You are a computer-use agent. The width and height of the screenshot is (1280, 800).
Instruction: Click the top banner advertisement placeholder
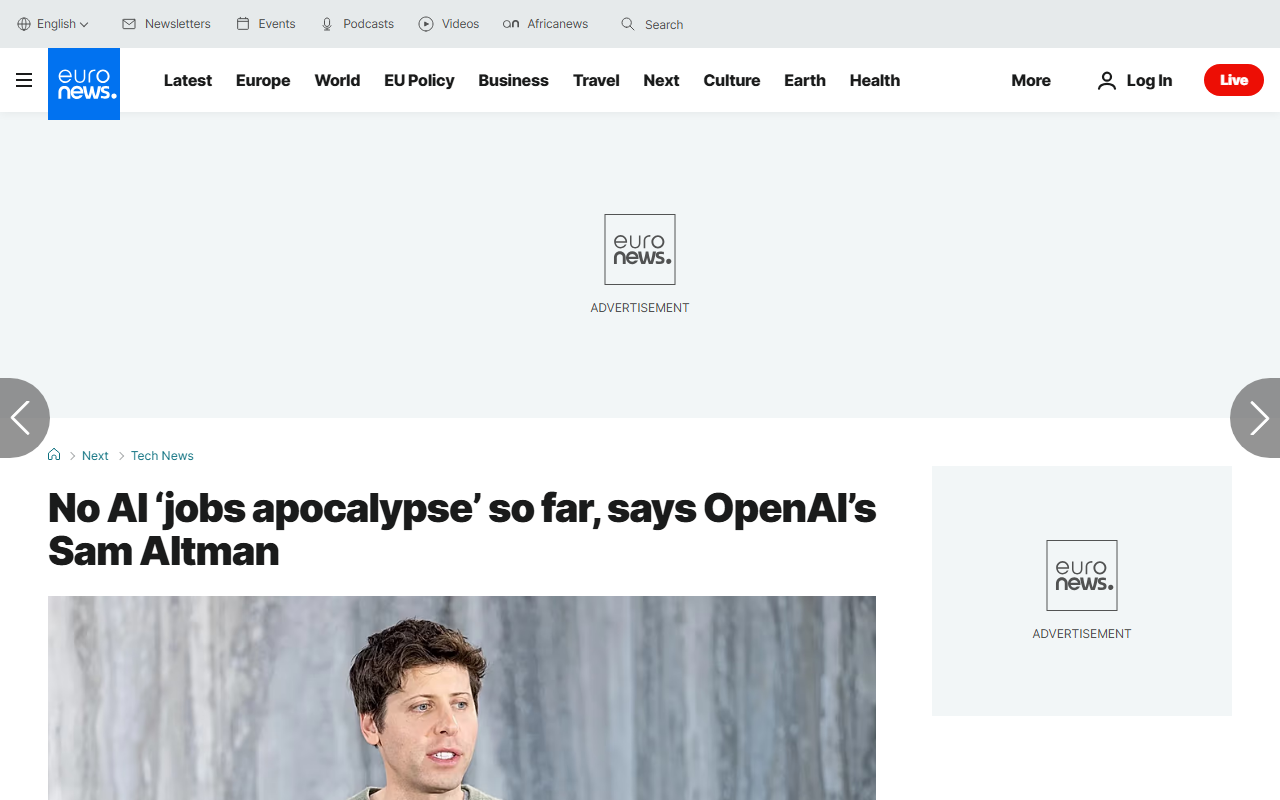coord(640,264)
